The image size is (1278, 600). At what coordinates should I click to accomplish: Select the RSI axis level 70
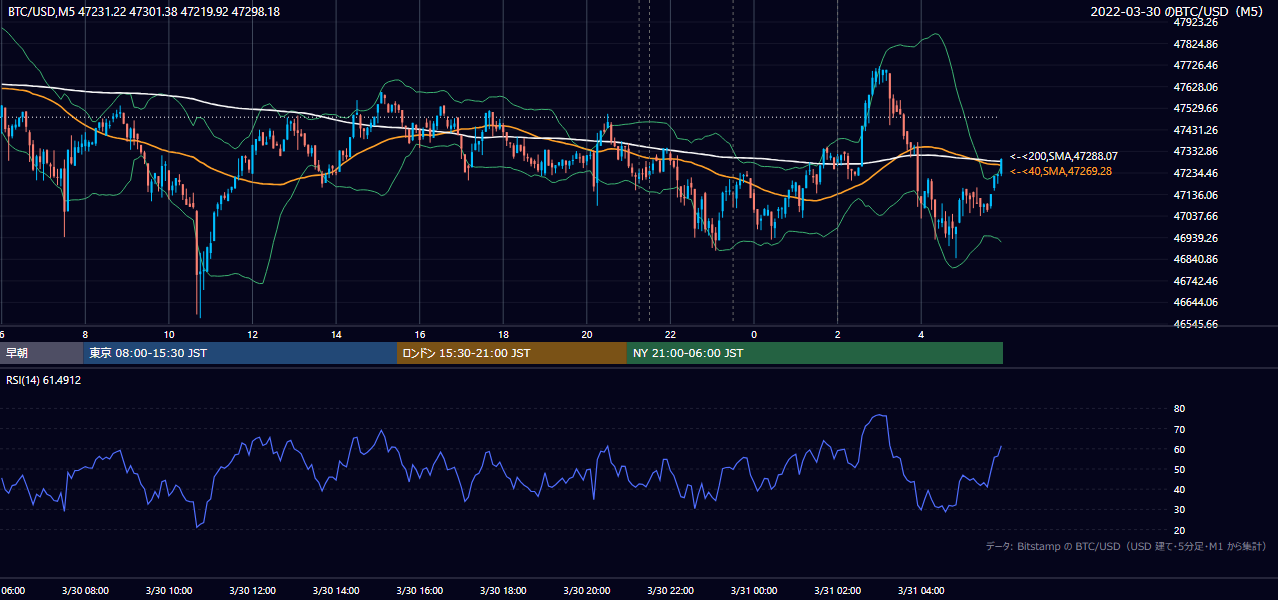tap(1179, 429)
